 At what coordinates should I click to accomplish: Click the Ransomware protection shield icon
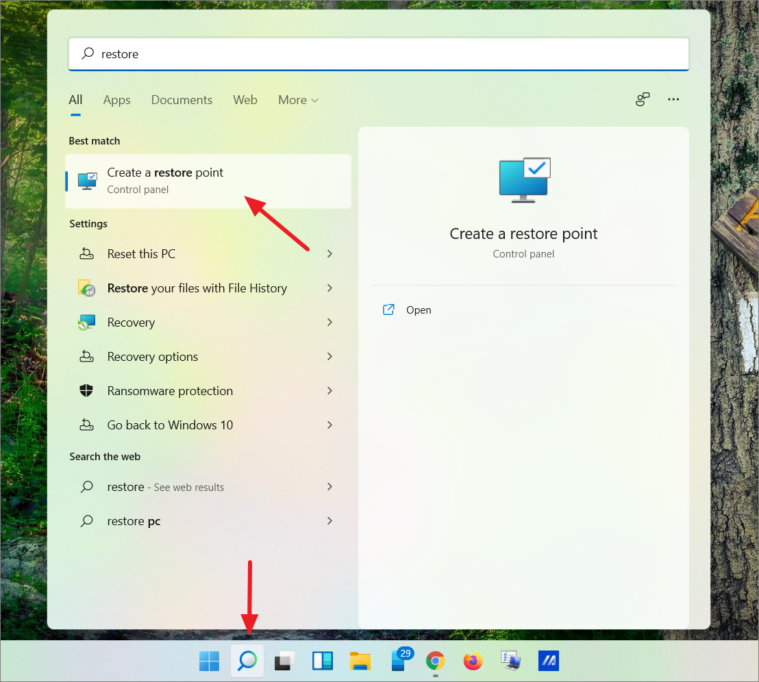pos(86,391)
